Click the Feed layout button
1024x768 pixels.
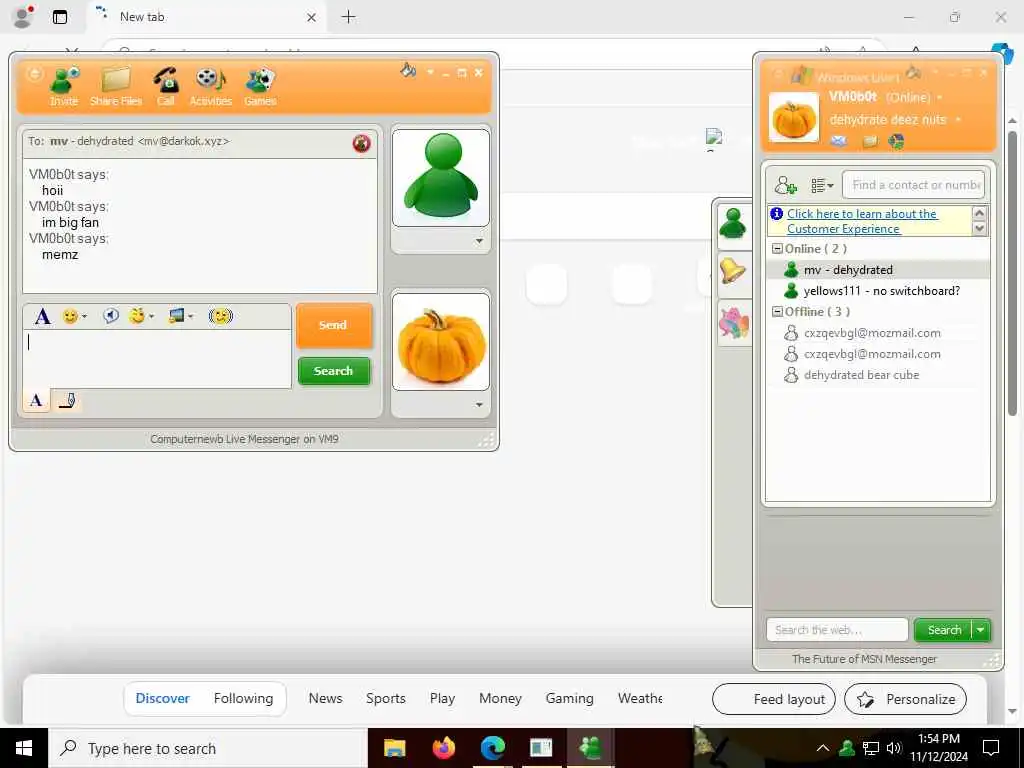(774, 699)
